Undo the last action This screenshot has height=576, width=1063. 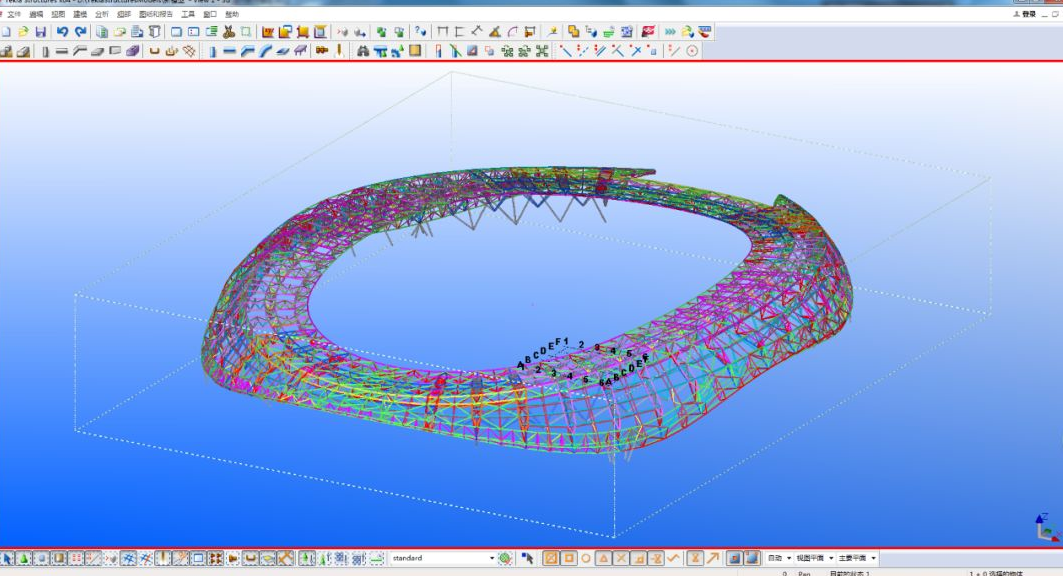[x=62, y=32]
